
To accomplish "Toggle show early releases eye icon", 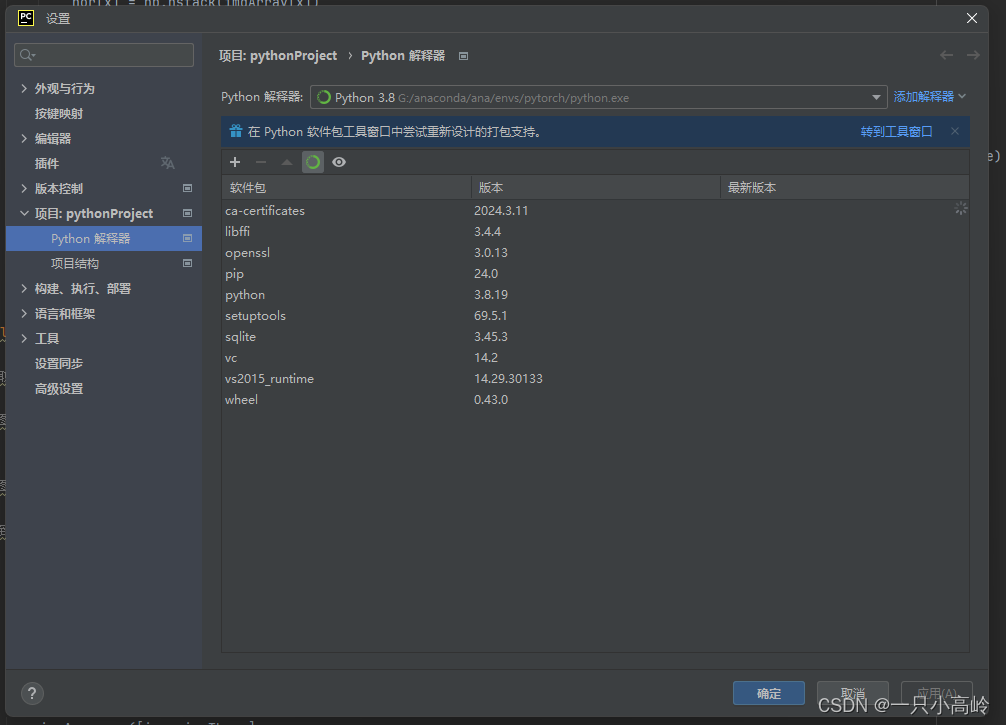I will [x=339, y=162].
